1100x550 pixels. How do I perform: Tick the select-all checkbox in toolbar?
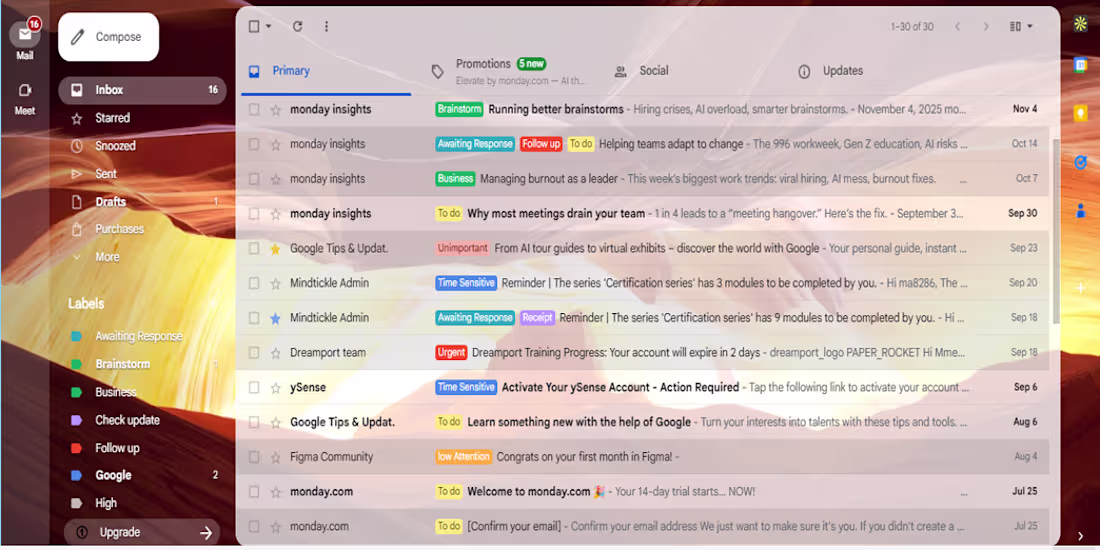point(254,26)
